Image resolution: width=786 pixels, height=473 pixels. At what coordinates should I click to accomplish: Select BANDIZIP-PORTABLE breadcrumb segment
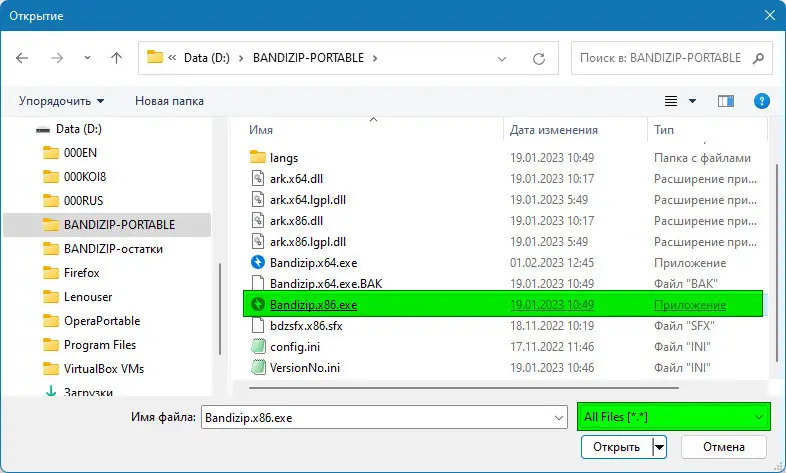click(x=308, y=58)
